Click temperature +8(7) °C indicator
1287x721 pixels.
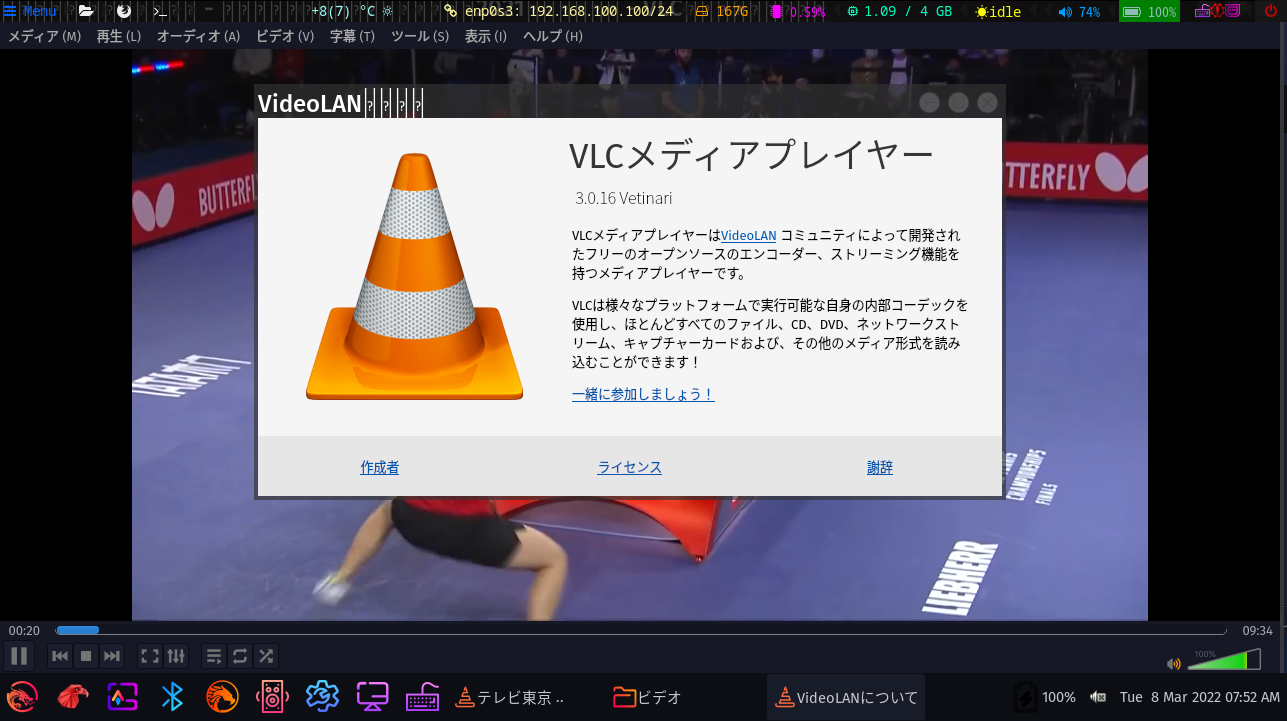click(x=352, y=12)
